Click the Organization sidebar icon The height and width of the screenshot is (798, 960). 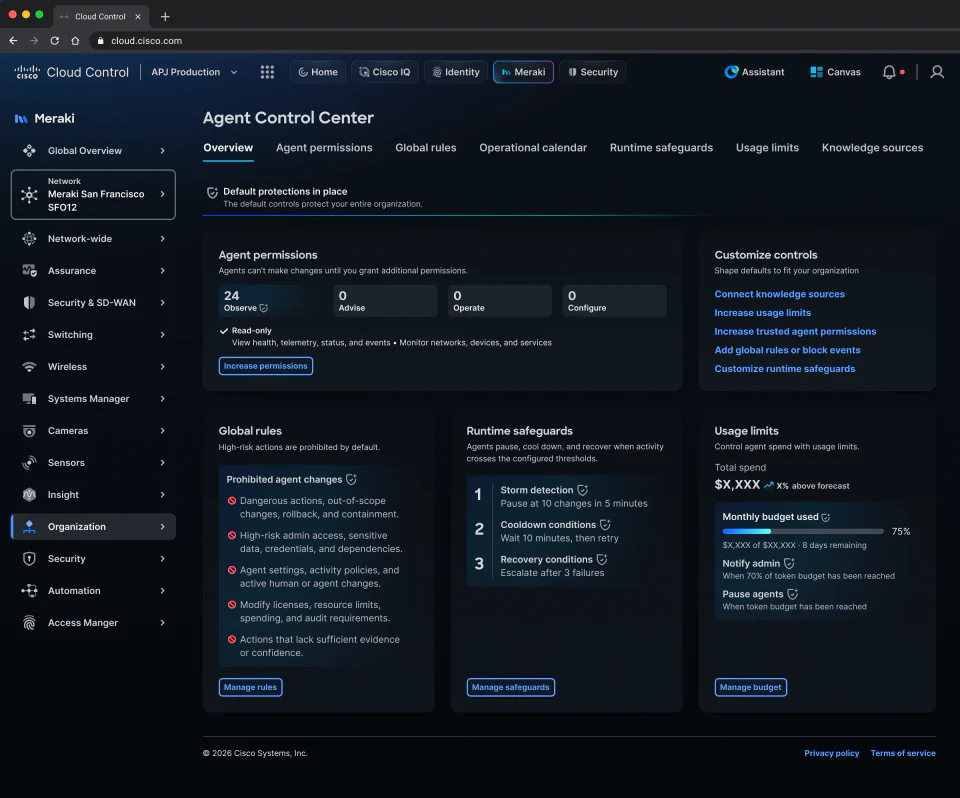[x=29, y=527]
